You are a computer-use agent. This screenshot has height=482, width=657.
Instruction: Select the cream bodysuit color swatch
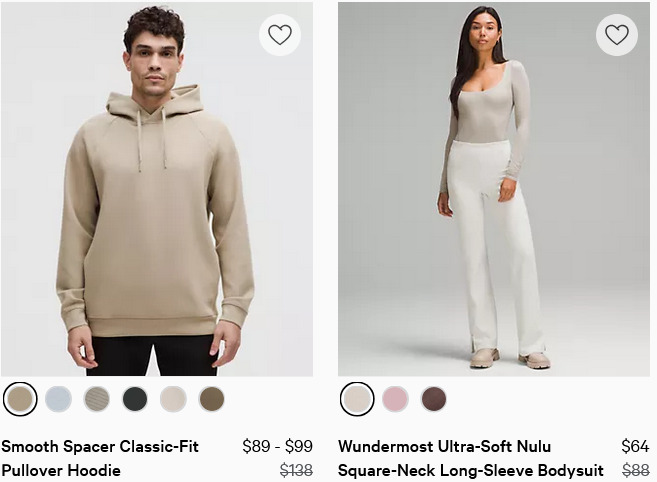coord(357,399)
